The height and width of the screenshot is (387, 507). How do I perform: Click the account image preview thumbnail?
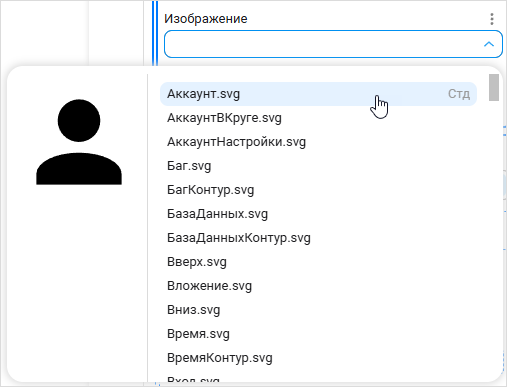coord(79,142)
